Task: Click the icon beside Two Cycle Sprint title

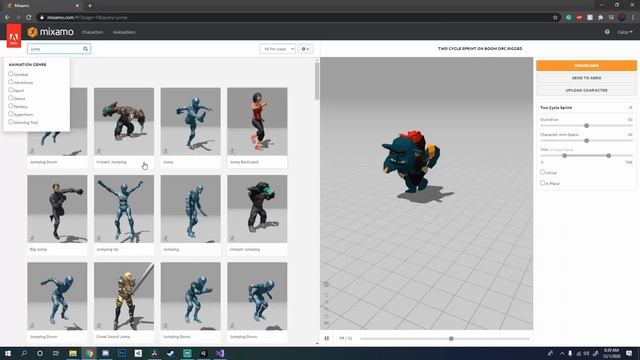Action: 630,108
